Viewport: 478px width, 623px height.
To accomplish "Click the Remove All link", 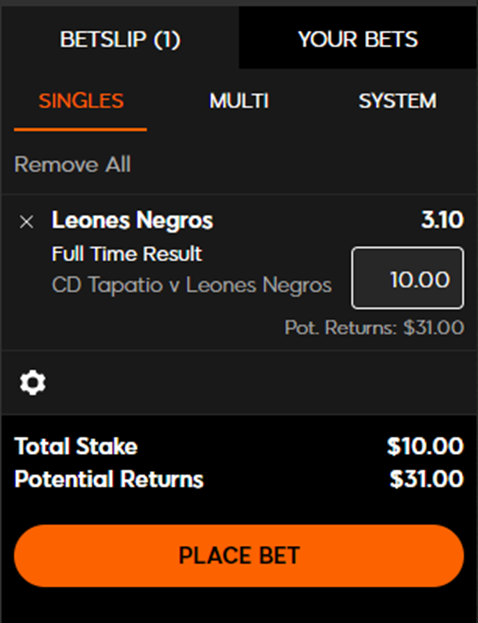I will point(72,164).
